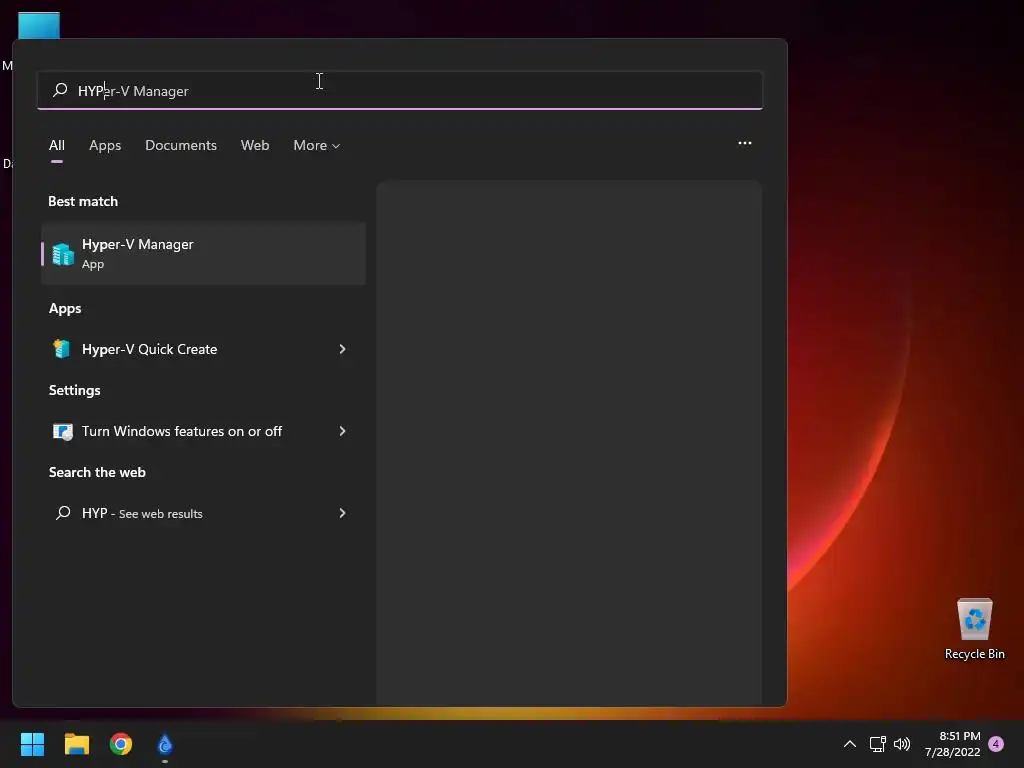Screen dimensions: 1024x768
Task: Expand Turn Windows features chevron
Action: 342,431
